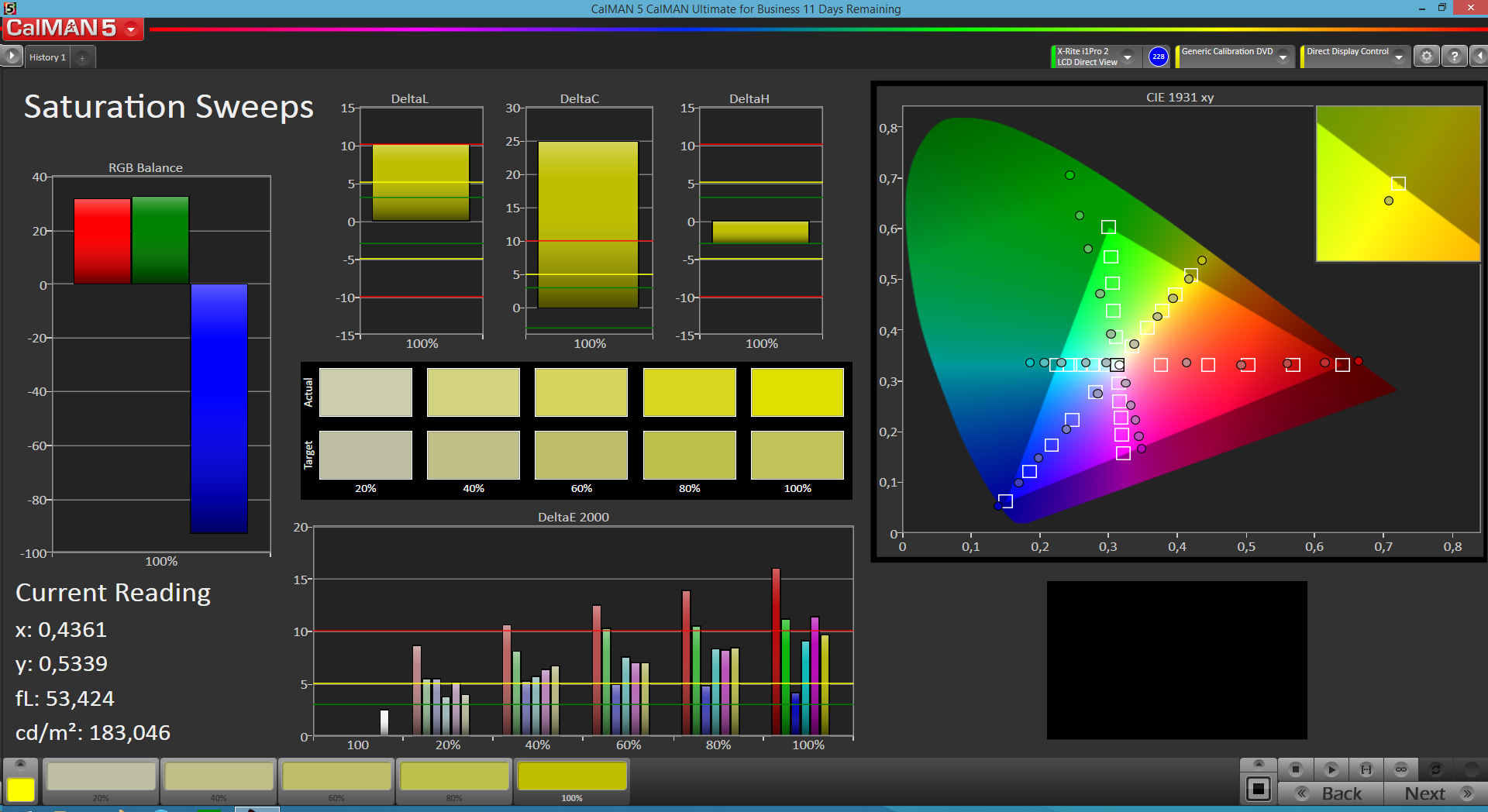Viewport: 1488px width, 812px height.
Task: Click the blue bar in RGB Balance chart
Action: pos(219,408)
